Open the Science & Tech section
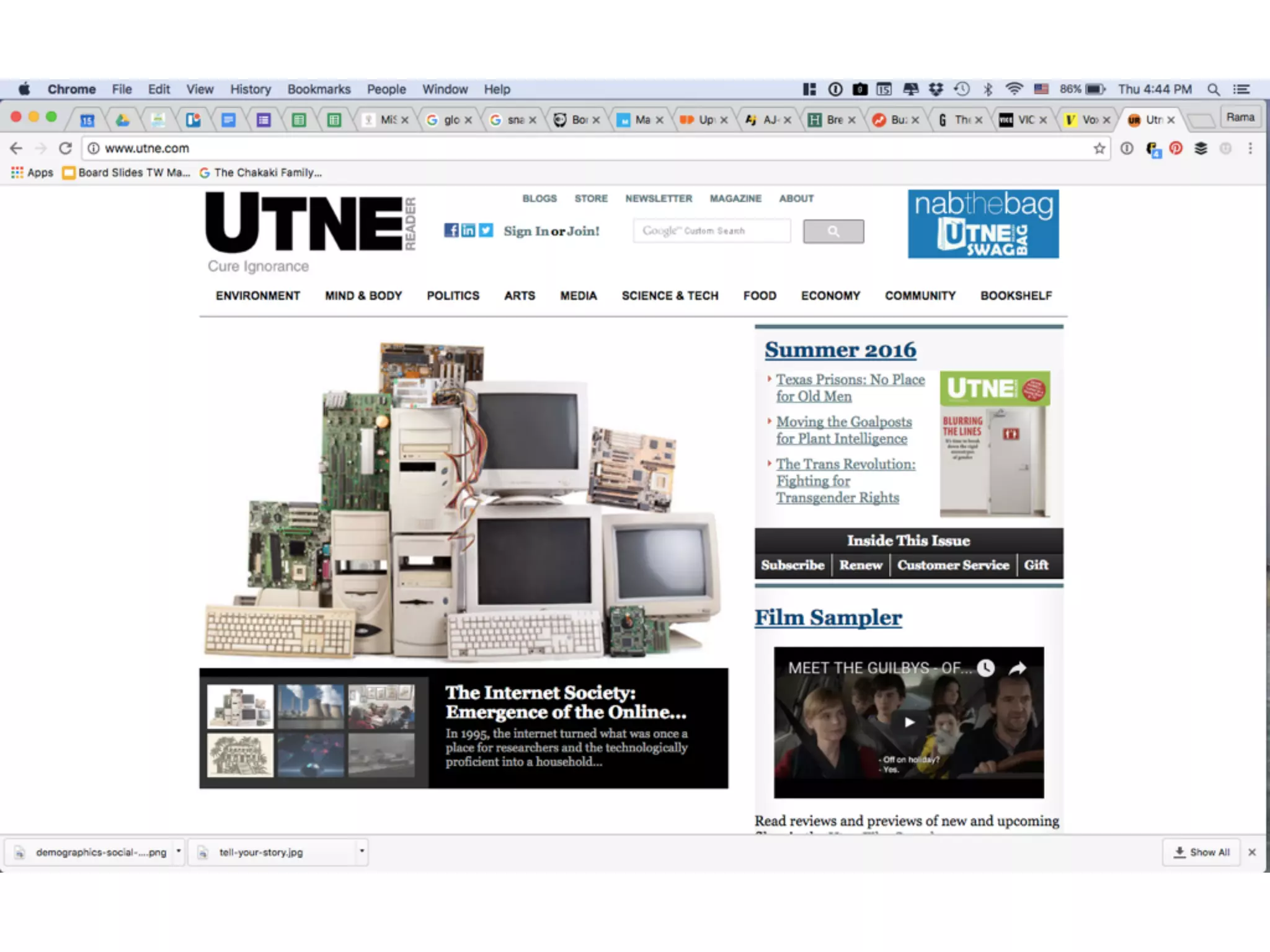 pos(670,296)
